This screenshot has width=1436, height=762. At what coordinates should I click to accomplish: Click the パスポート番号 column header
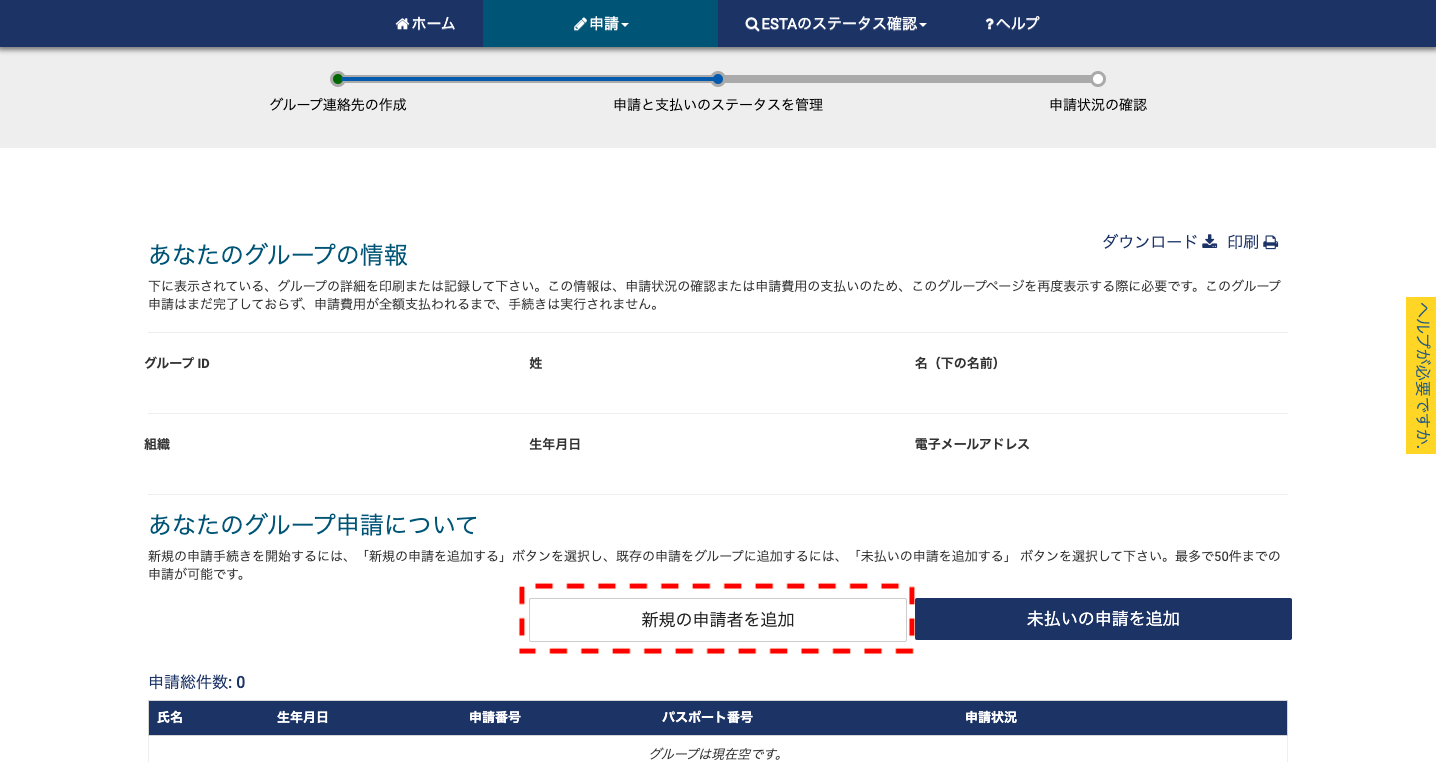[x=707, y=718]
